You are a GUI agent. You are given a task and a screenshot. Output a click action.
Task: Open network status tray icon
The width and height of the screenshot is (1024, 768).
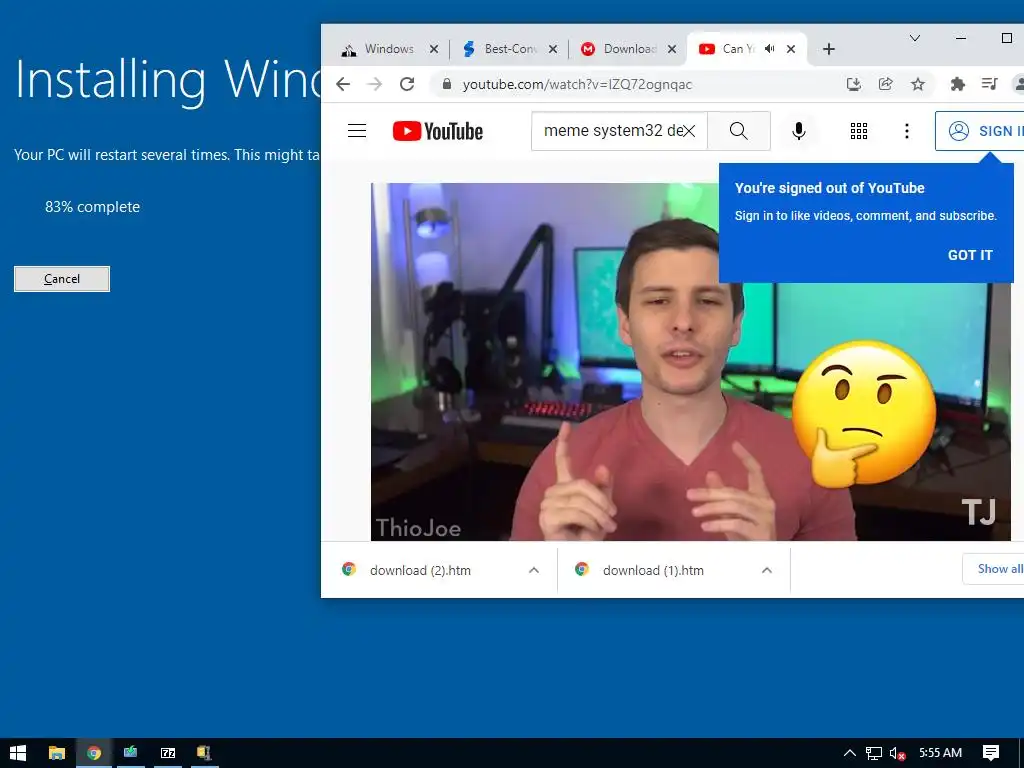873,753
